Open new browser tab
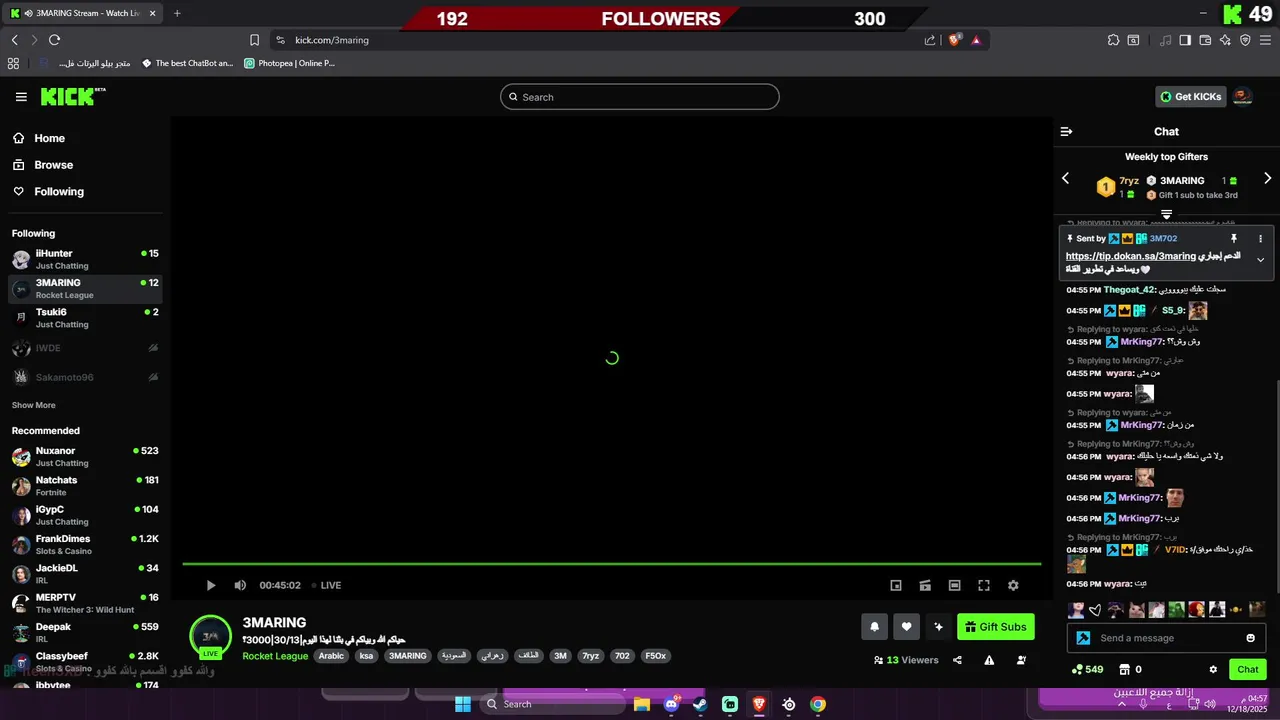The width and height of the screenshot is (1280, 720). [177, 13]
